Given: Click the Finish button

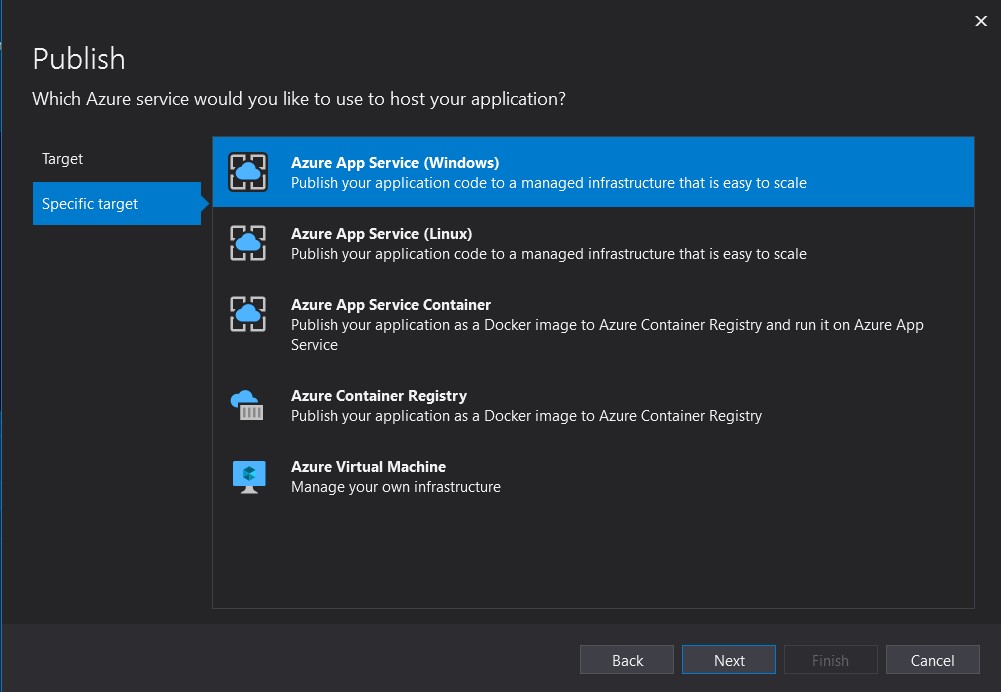Looking at the screenshot, I should (831, 659).
